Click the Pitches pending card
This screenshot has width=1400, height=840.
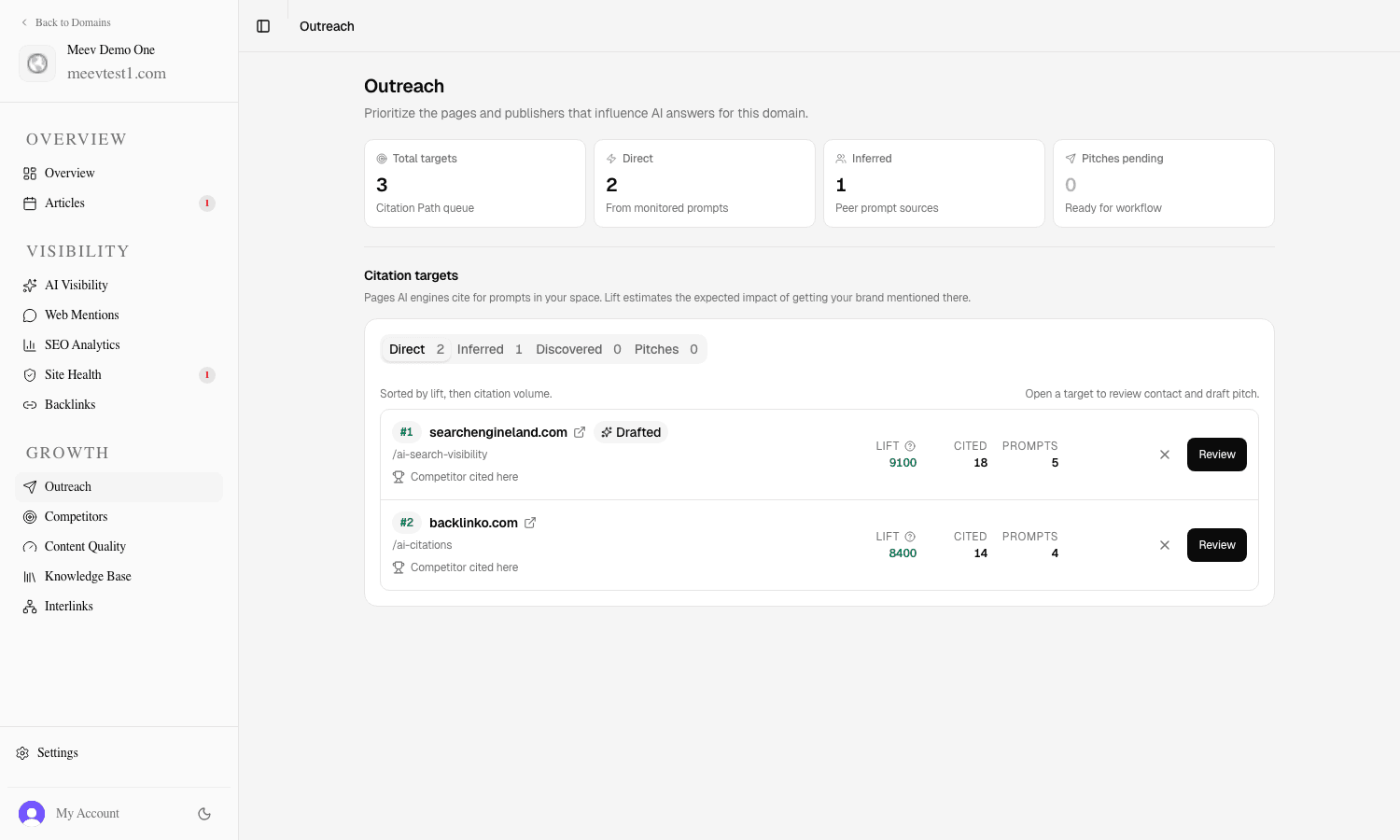(1164, 183)
